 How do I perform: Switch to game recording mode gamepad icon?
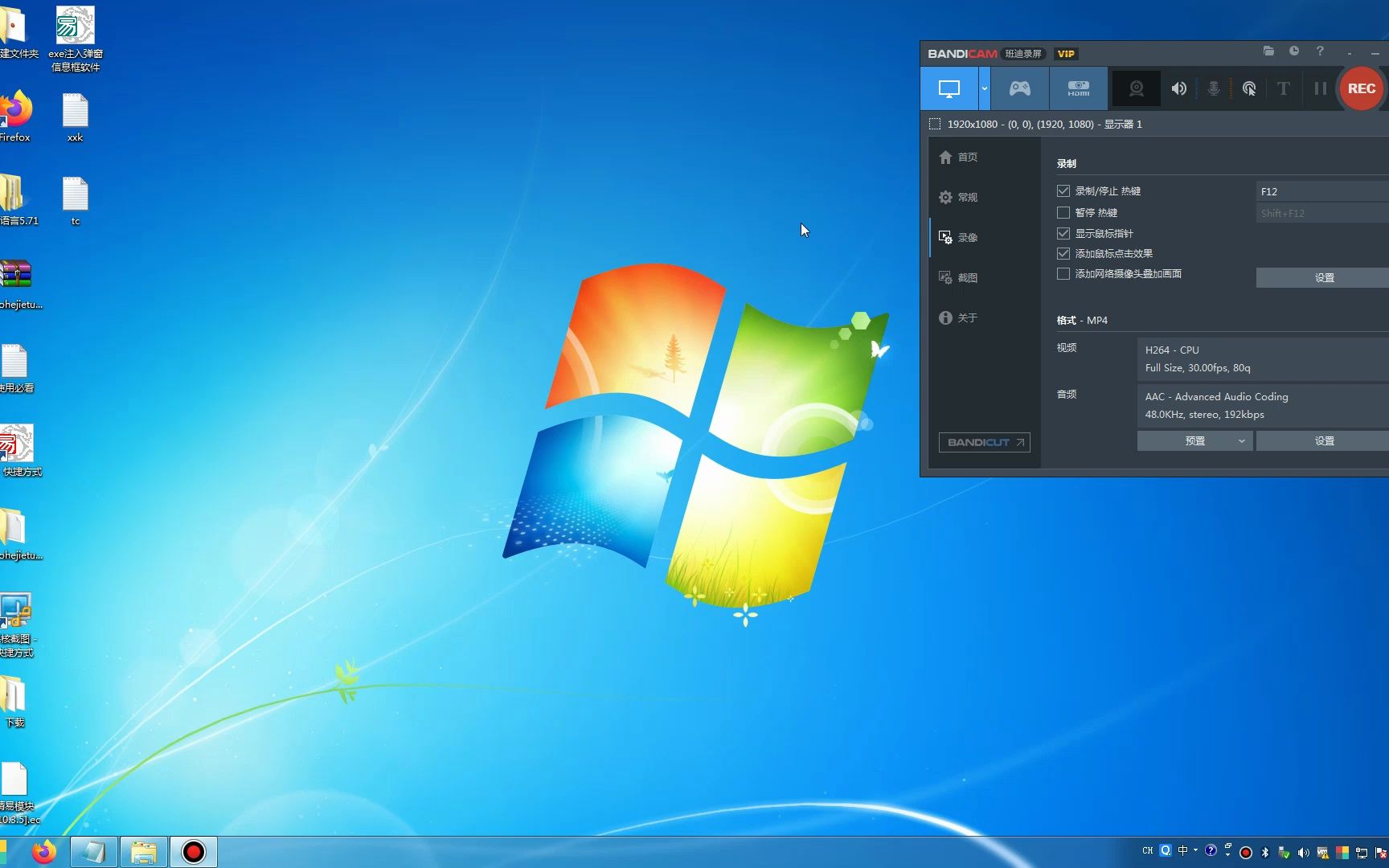pyautogui.click(x=1020, y=88)
